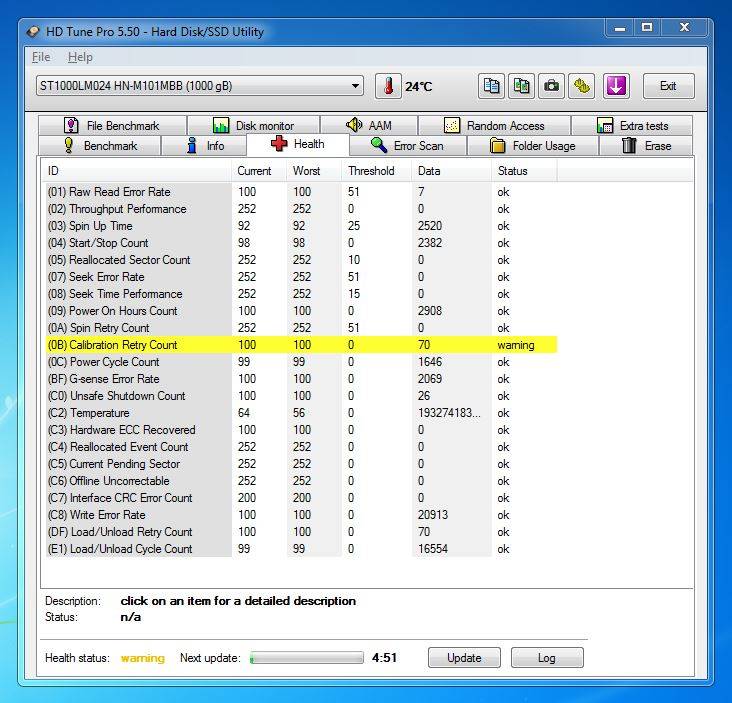Screen dimensions: 732x703
Task: Switch to Error Scan tab
Action: coord(408,146)
